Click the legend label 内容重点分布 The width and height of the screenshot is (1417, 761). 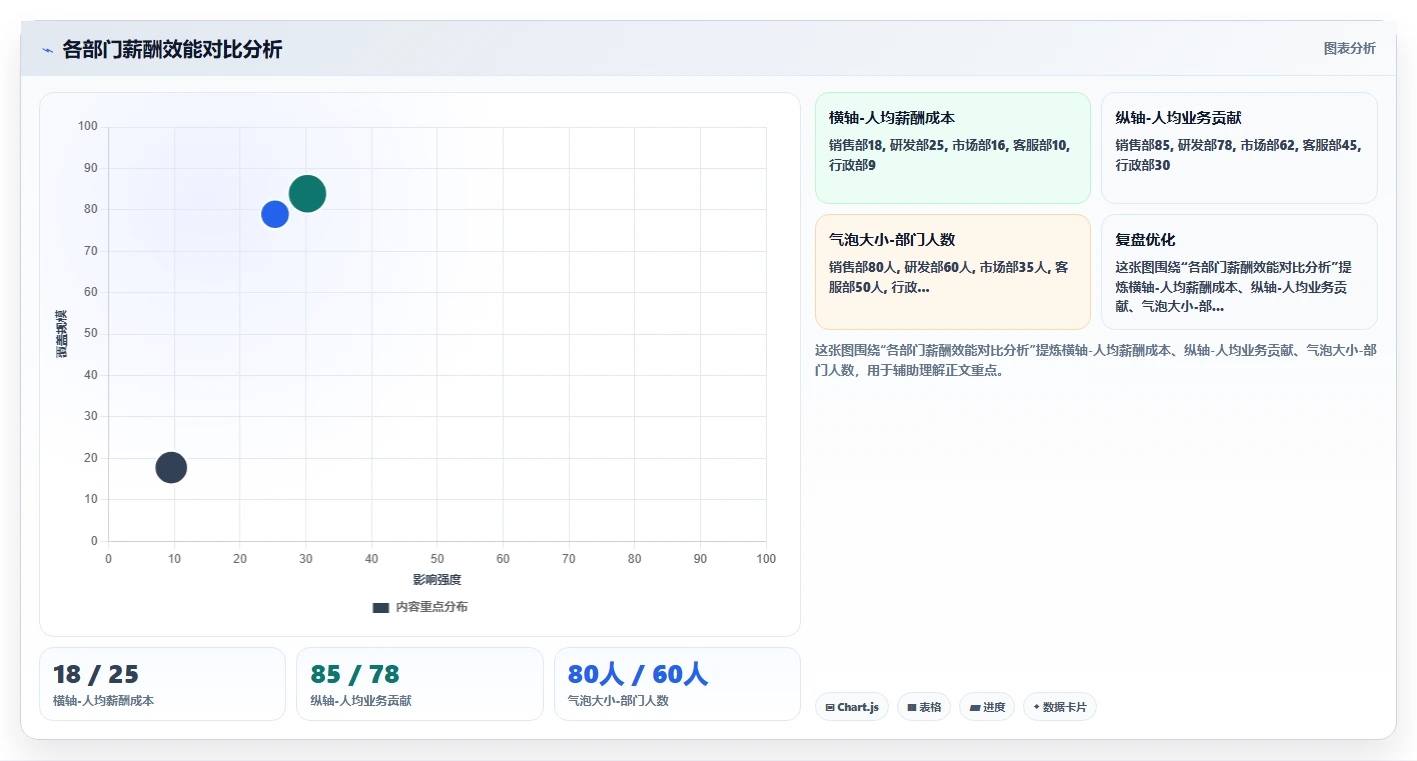431,607
